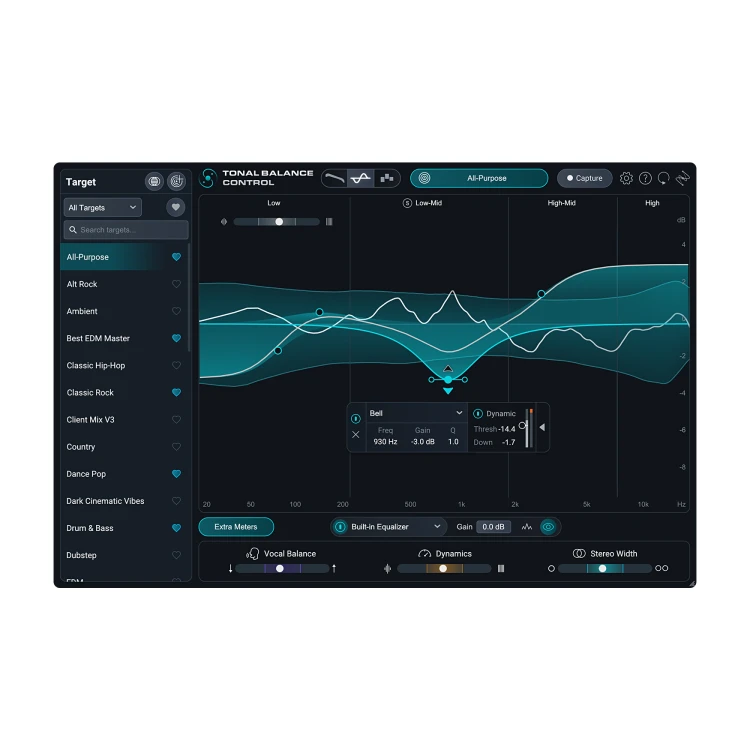This screenshot has height=750, width=750.
Task: Switch to the broad curve view
Action: [x=334, y=178]
